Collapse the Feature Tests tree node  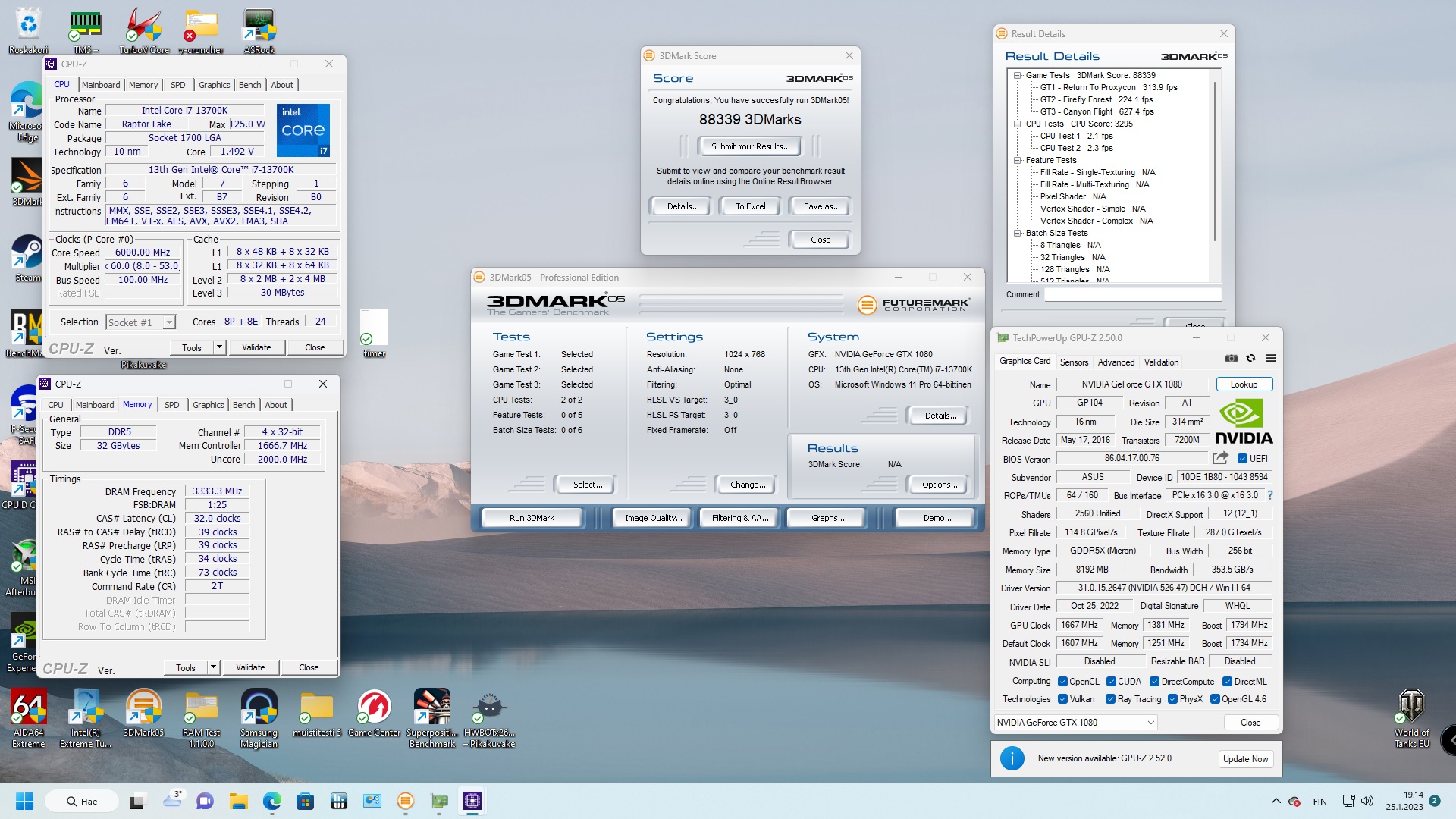1017,160
